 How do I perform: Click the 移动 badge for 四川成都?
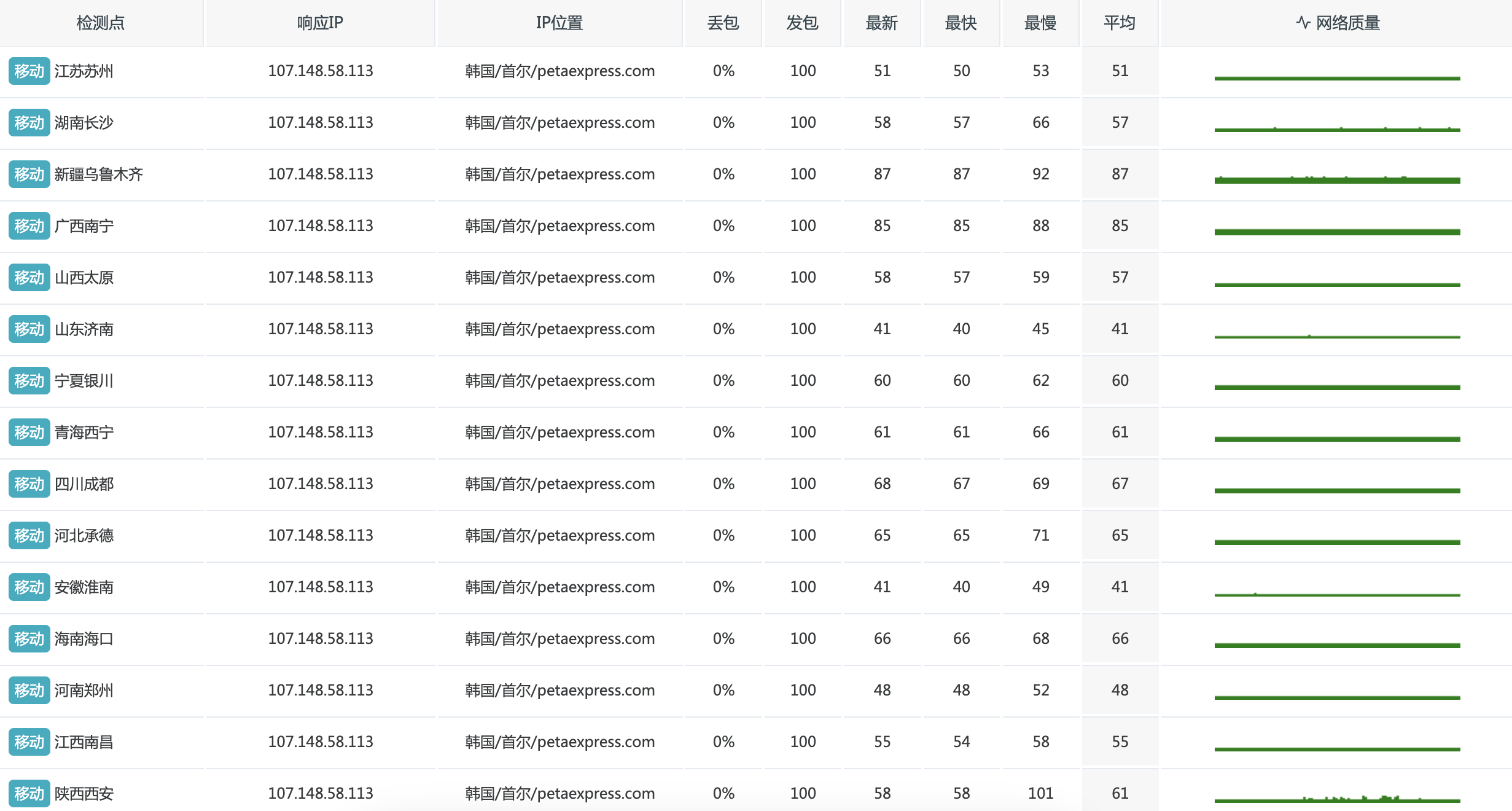pyautogui.click(x=29, y=484)
